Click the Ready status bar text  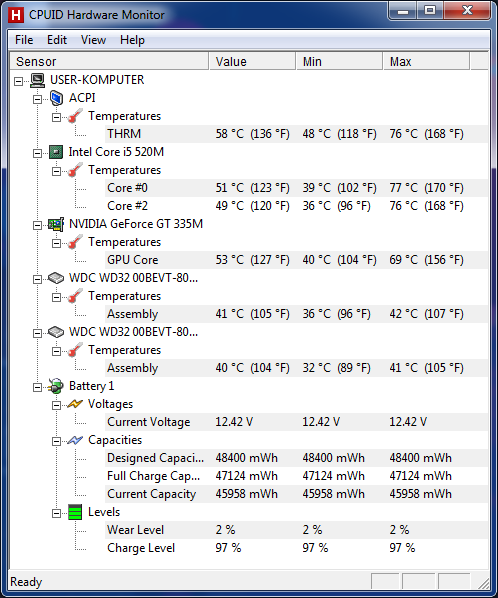click(x=26, y=582)
